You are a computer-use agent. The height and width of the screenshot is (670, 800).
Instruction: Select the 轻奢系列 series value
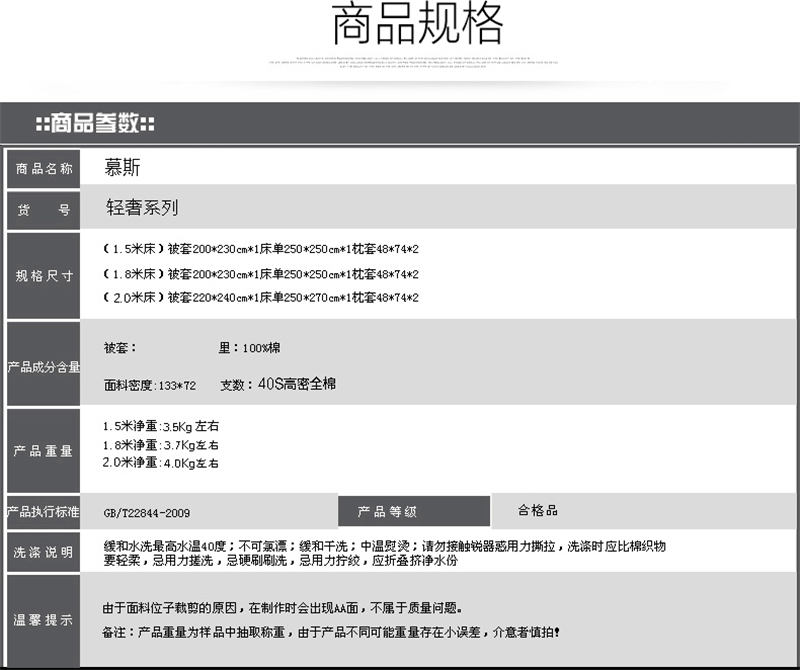click(142, 209)
